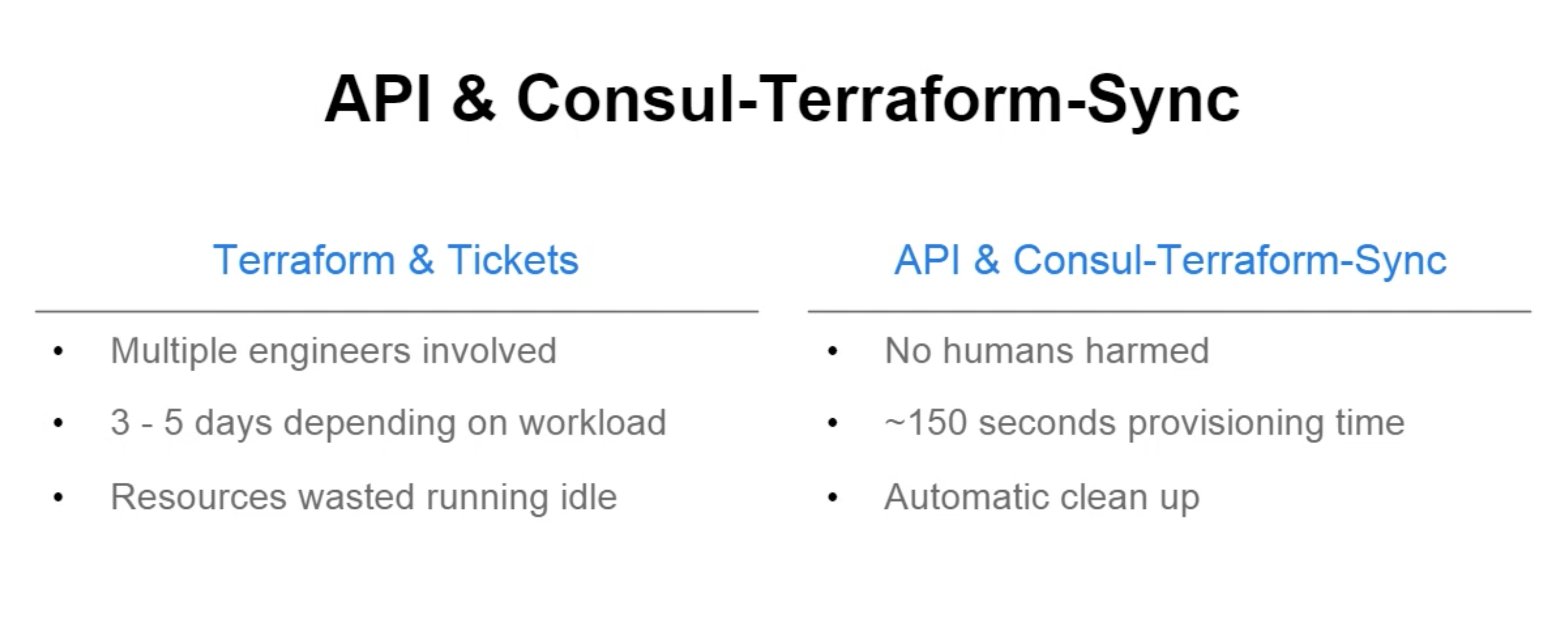1568x631 pixels.
Task: Click the bullet dot before "No humans harmed"
Action: pos(833,351)
